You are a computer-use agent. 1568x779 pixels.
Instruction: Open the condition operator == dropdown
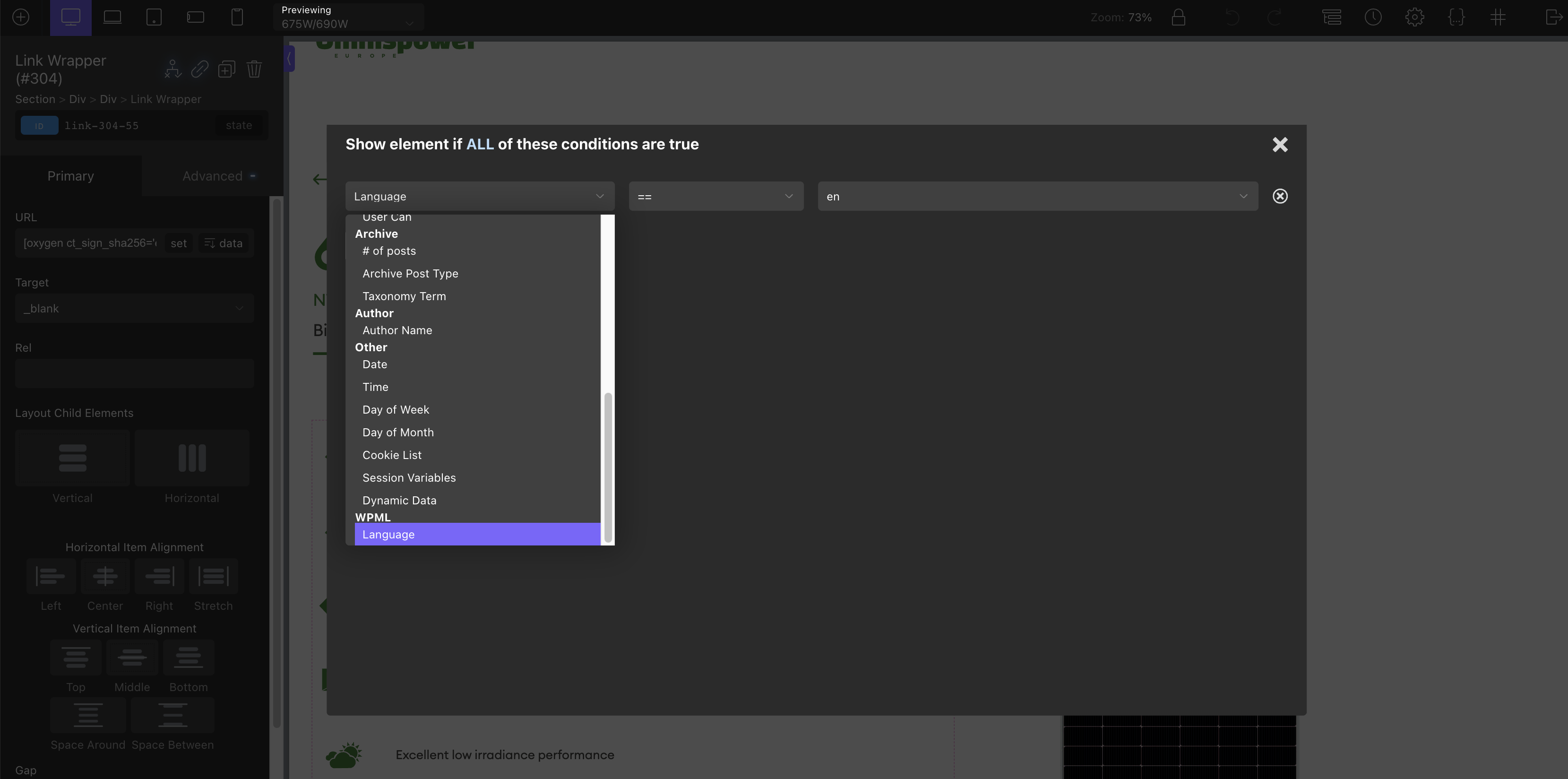(716, 196)
